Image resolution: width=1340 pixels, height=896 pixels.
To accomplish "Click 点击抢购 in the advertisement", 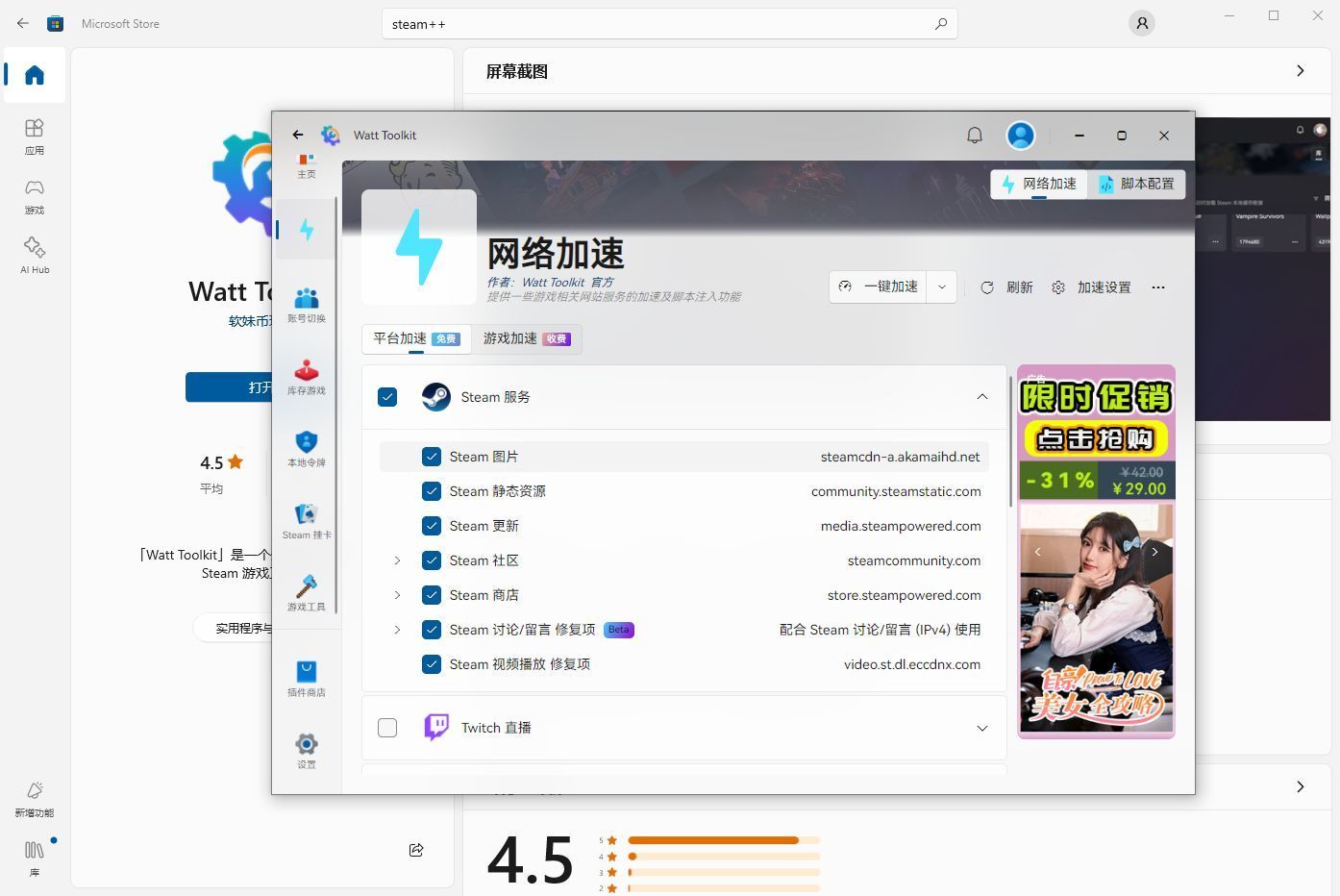I will [x=1096, y=439].
